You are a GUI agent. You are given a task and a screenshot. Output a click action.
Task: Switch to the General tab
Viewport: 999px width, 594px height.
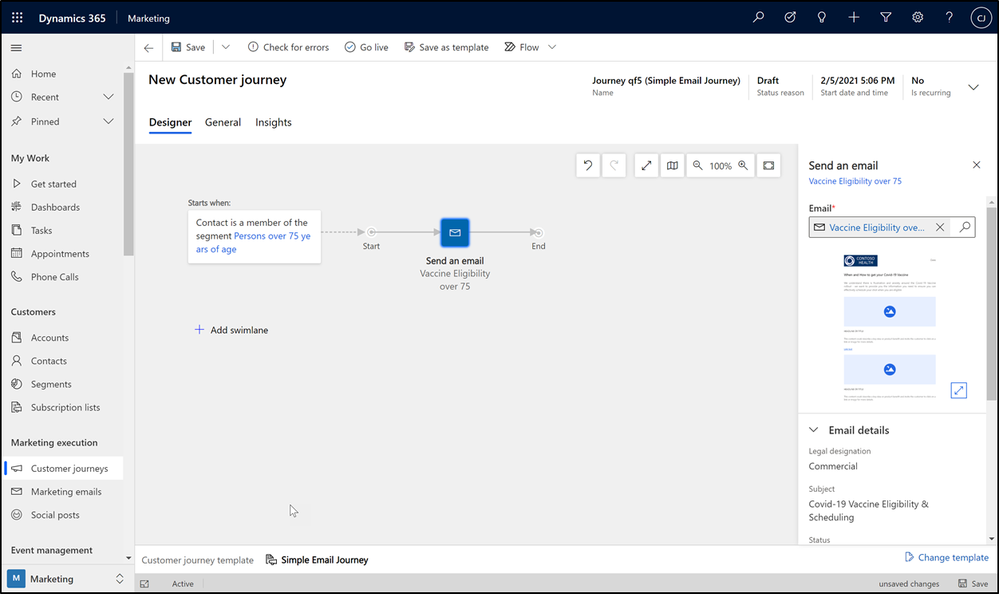(x=223, y=122)
